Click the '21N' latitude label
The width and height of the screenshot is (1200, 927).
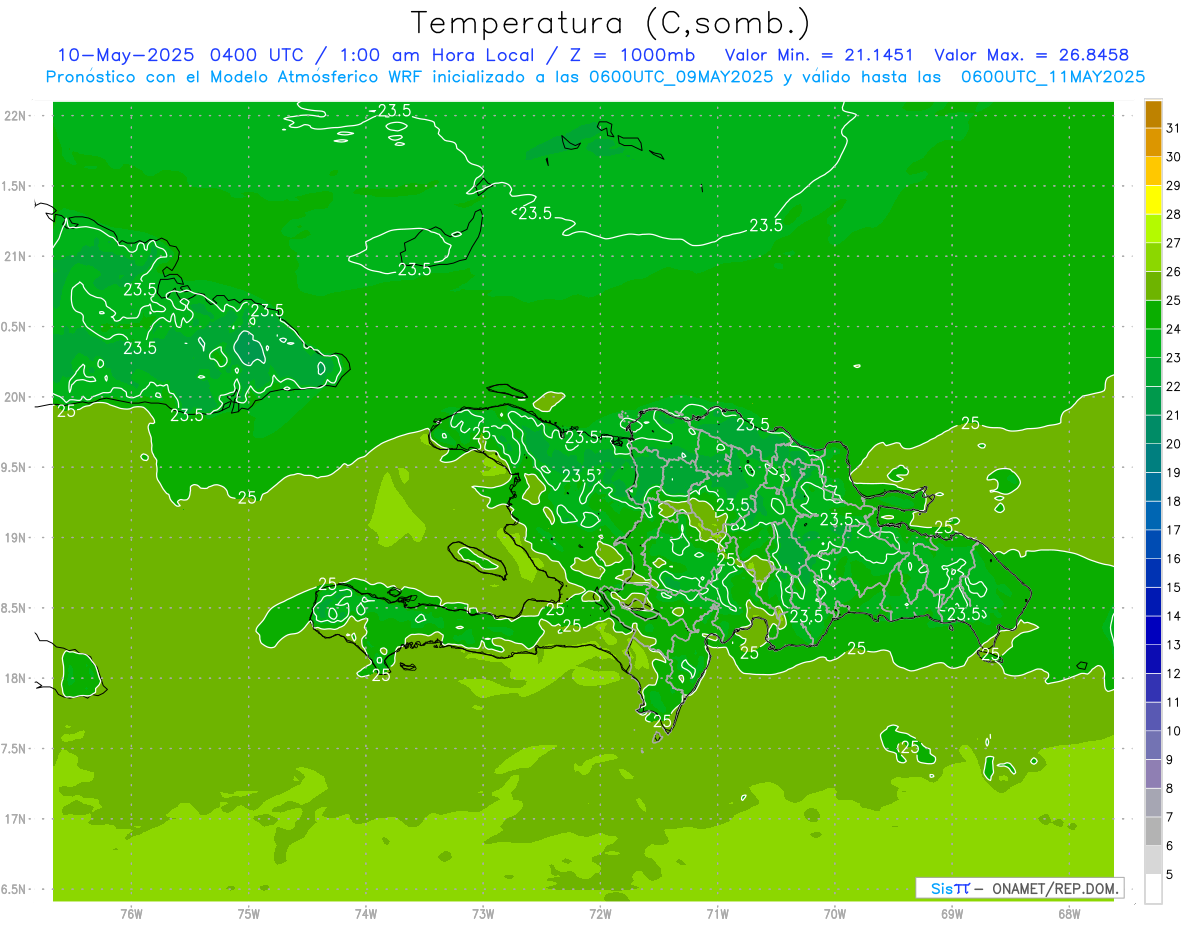(16, 256)
